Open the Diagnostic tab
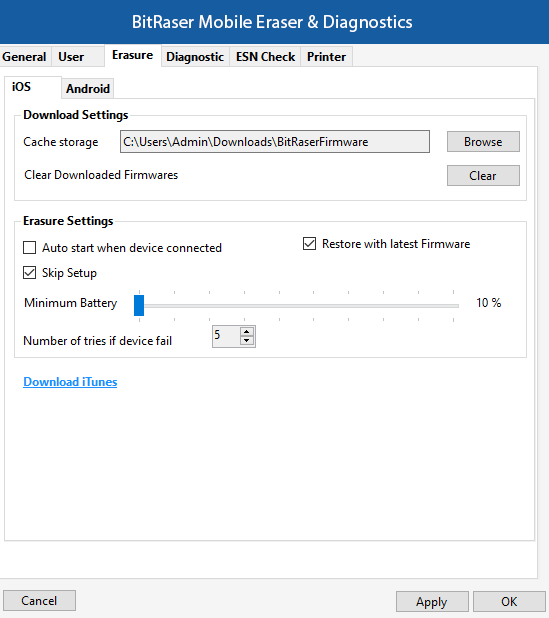This screenshot has width=549, height=618. [195, 57]
